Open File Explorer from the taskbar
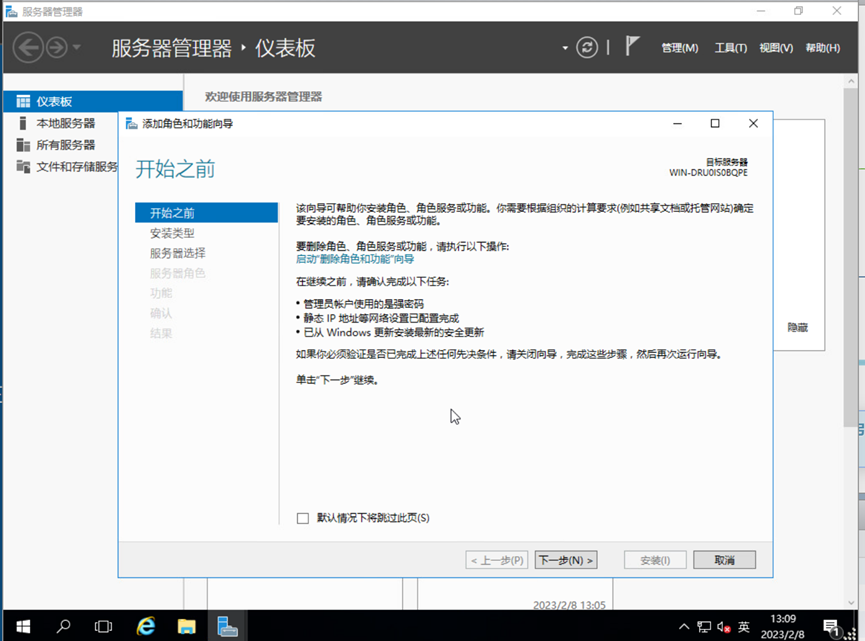Screen dimensions: 865x641 tap(186, 626)
